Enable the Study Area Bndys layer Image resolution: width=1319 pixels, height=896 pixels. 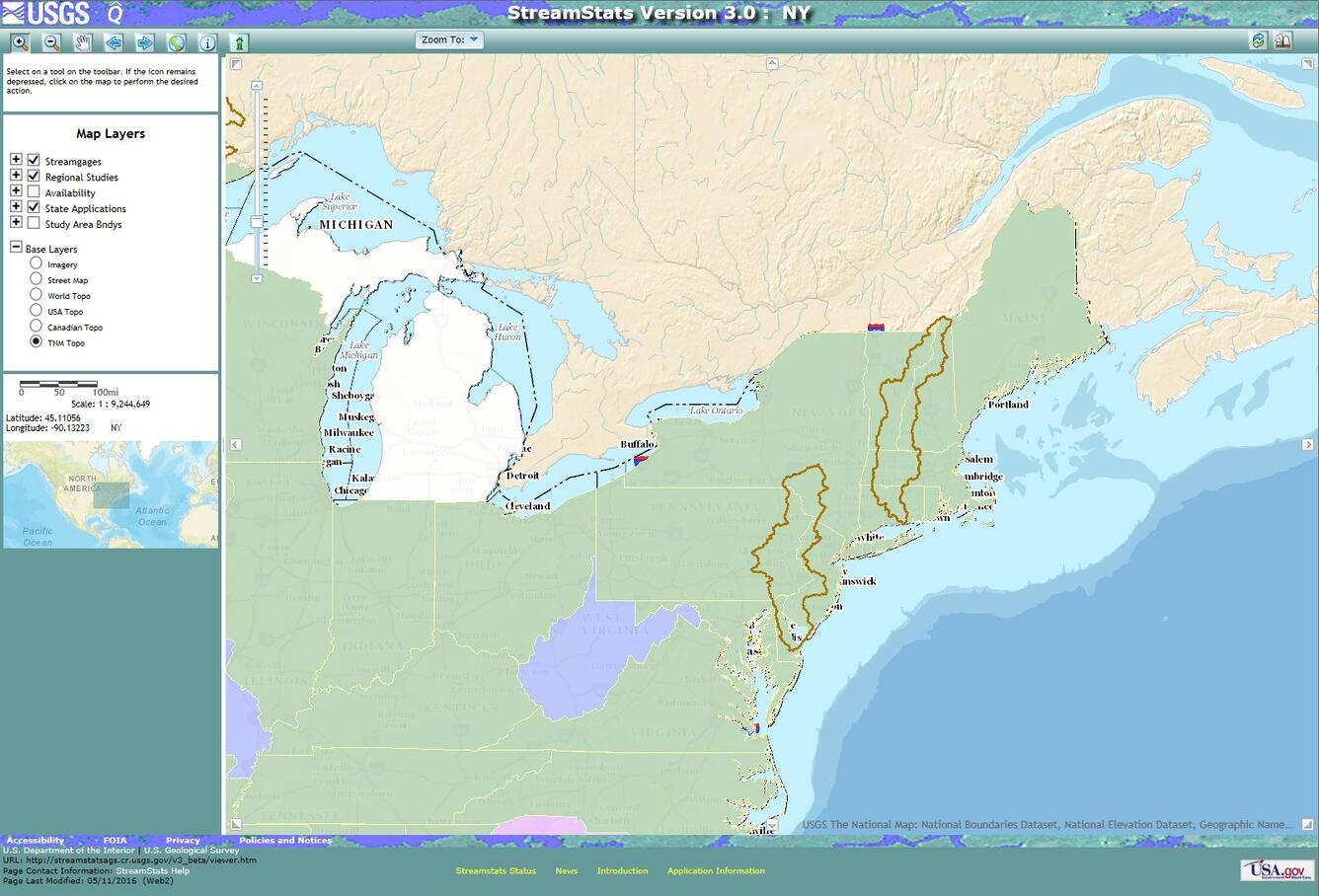pos(33,223)
